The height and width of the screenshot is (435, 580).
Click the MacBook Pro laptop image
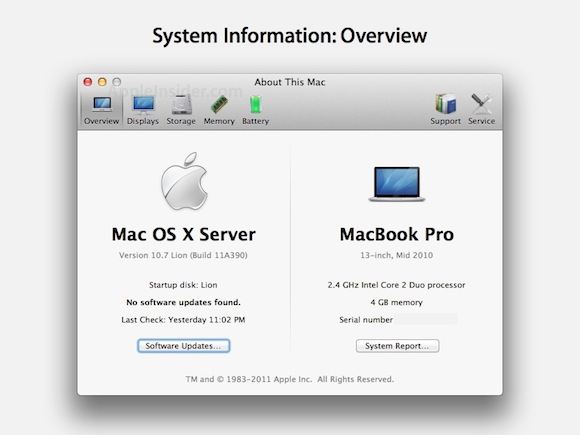[x=397, y=184]
